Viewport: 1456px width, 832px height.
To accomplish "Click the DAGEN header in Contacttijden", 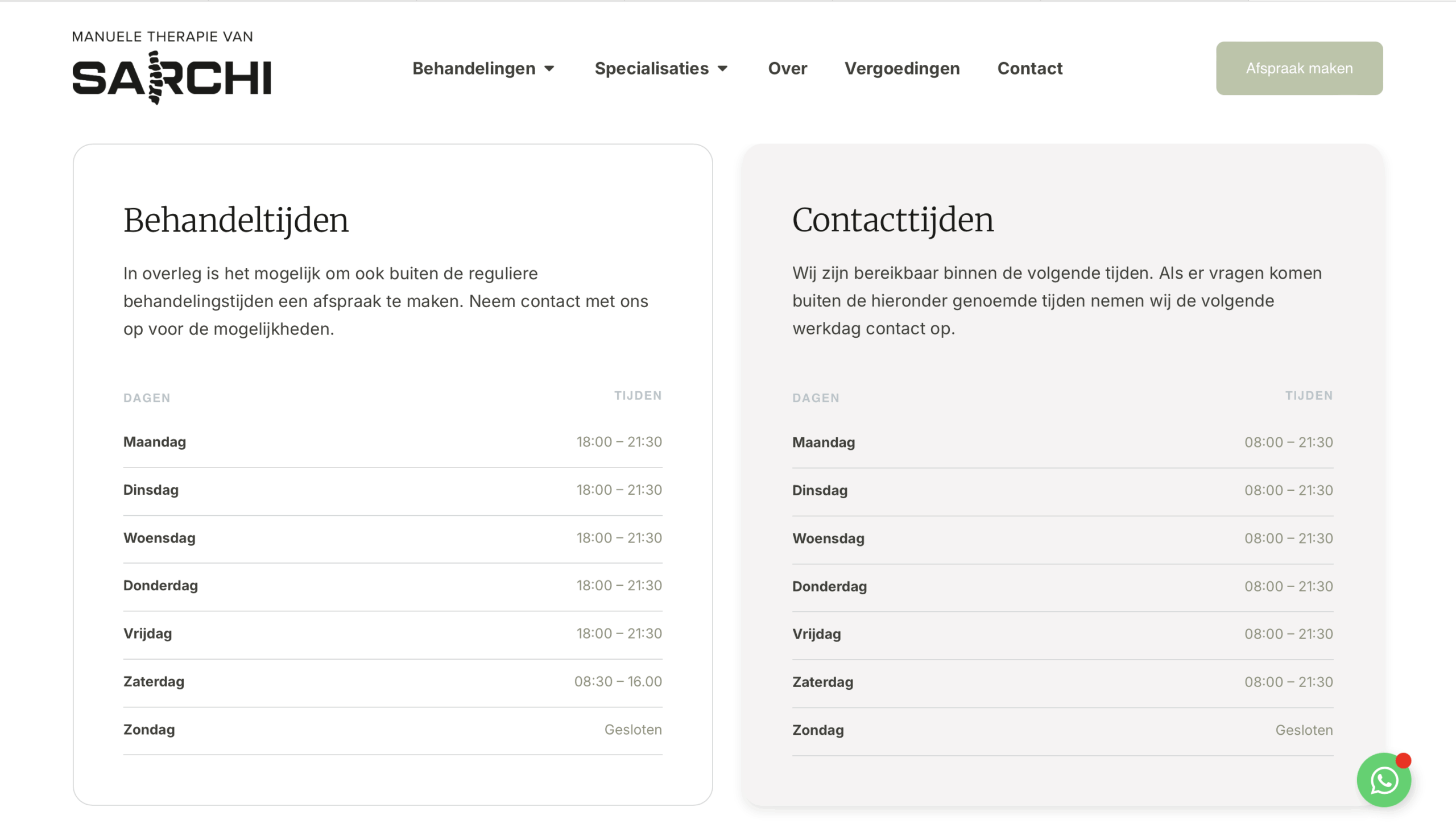I will click(x=816, y=398).
